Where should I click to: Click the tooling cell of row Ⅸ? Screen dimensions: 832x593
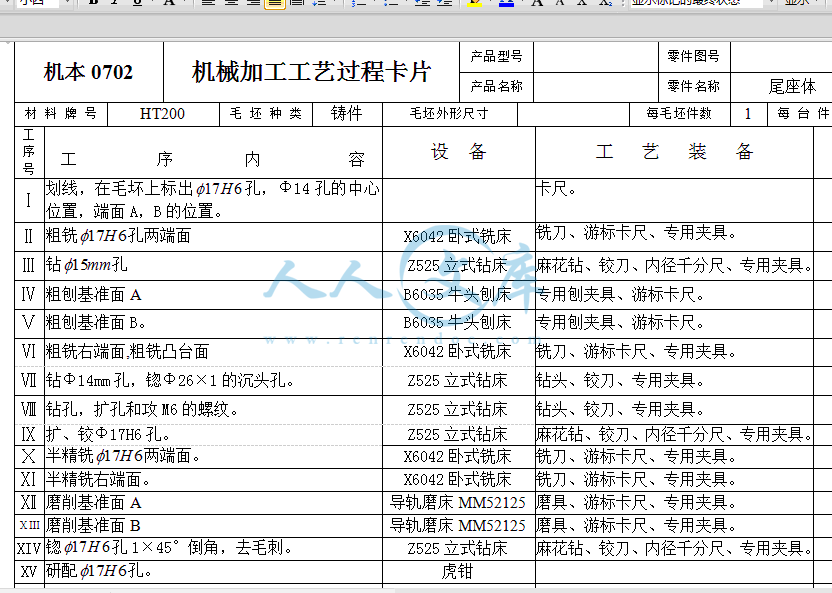tap(674, 434)
